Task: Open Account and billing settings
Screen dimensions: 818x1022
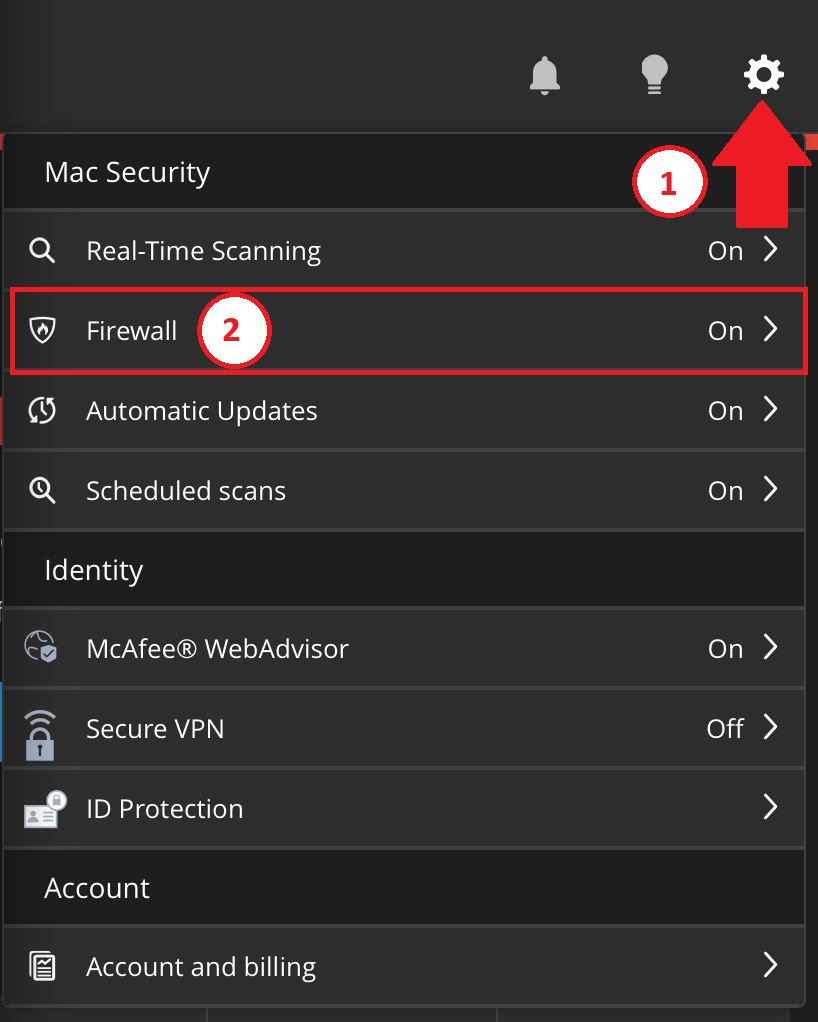Action: click(201, 966)
